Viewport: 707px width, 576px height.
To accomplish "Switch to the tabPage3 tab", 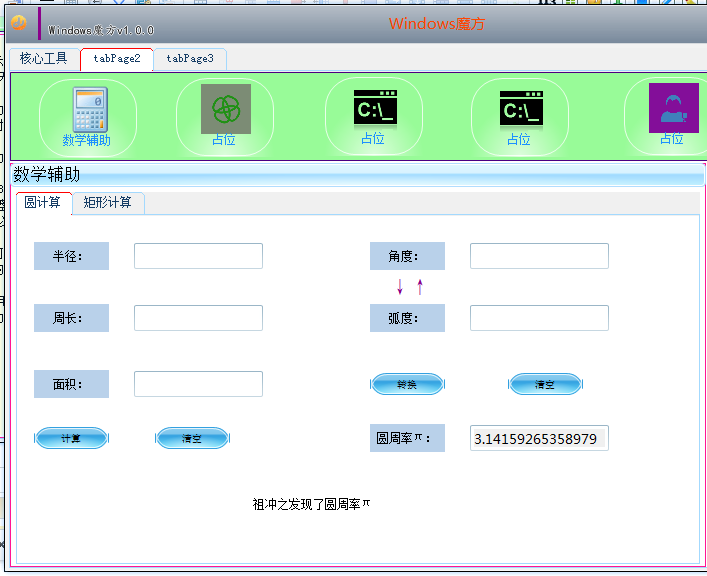I will (190, 59).
